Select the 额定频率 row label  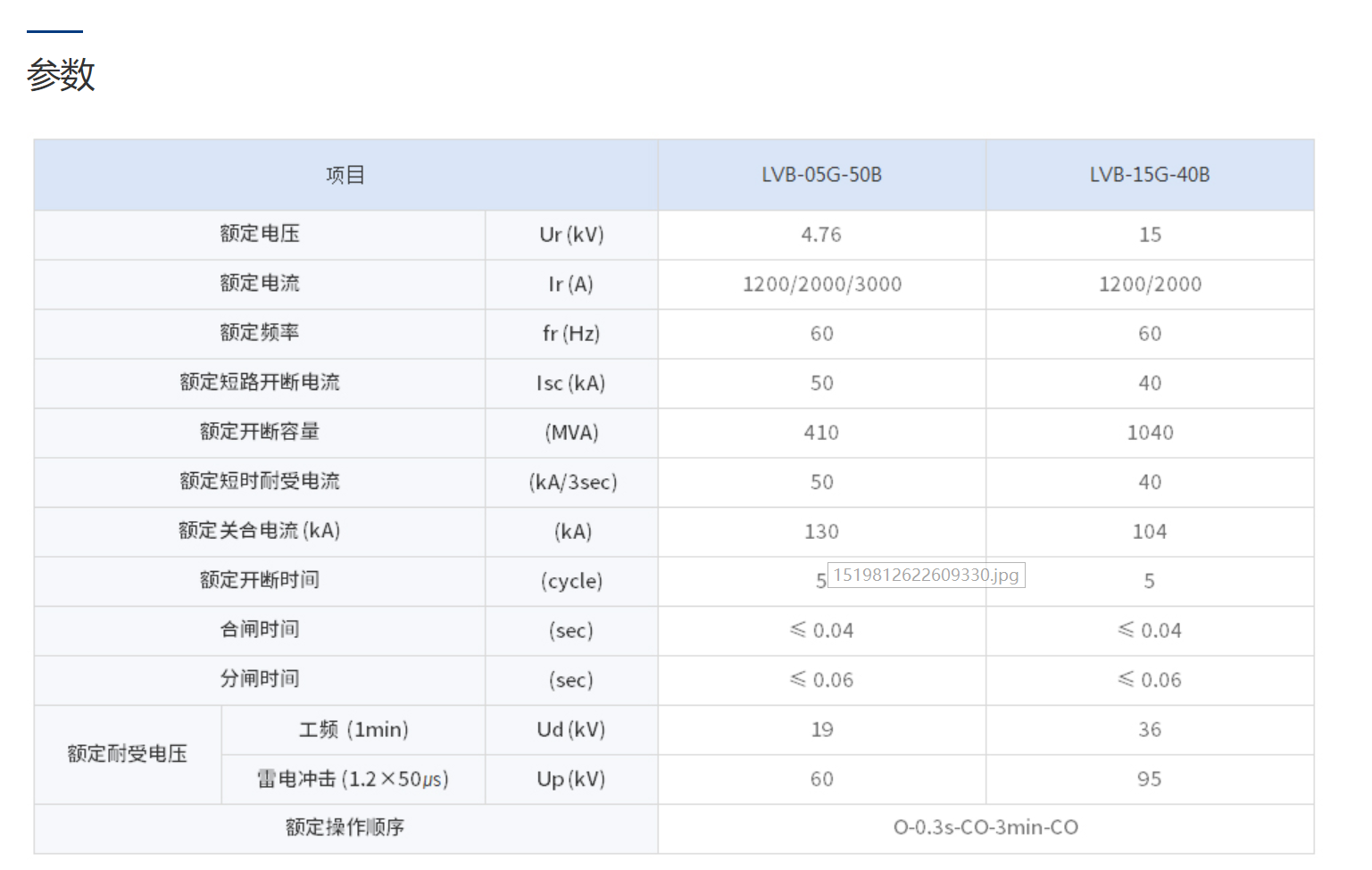click(x=260, y=333)
